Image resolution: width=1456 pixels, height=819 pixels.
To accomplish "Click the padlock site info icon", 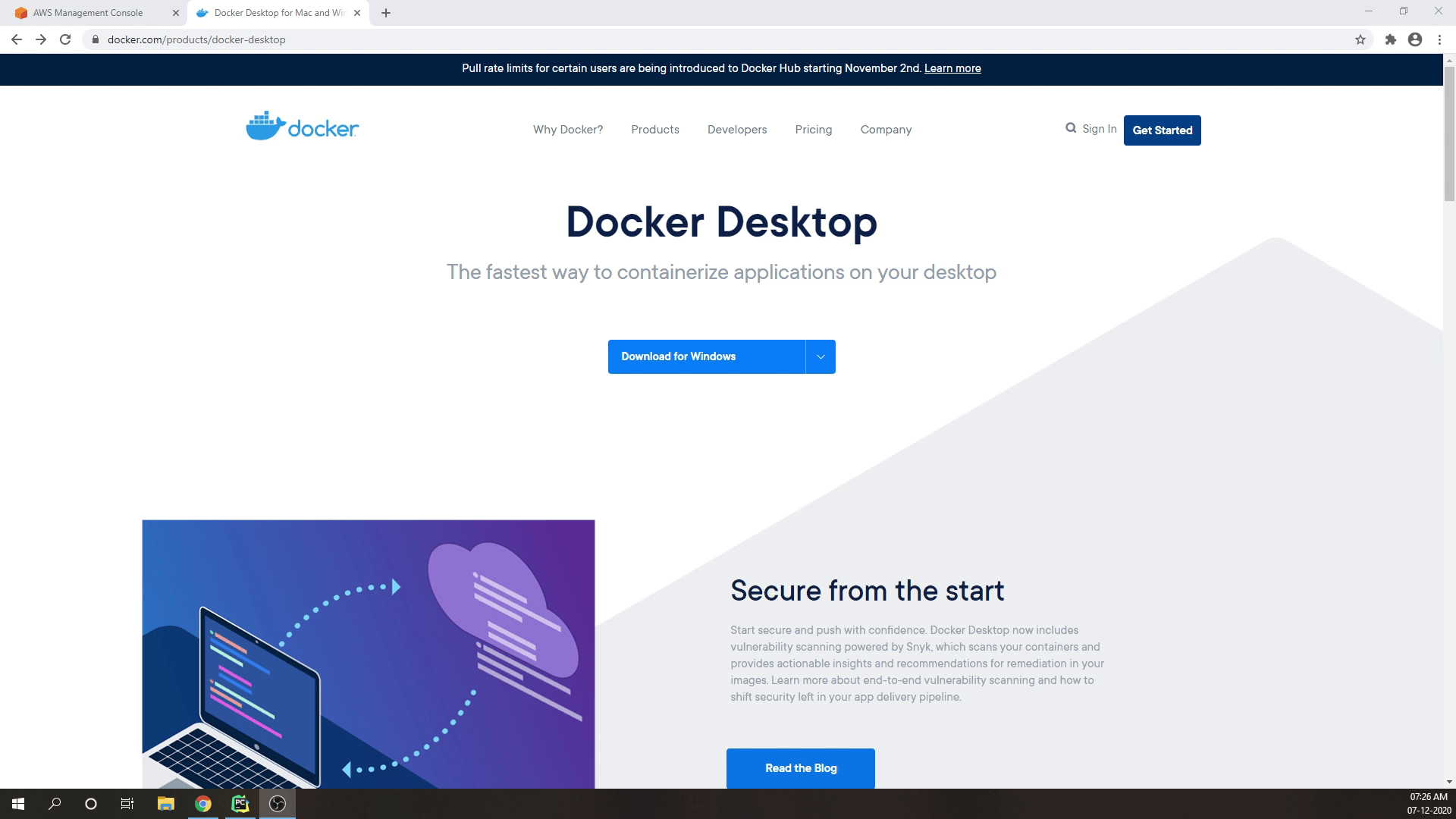I will pyautogui.click(x=96, y=39).
